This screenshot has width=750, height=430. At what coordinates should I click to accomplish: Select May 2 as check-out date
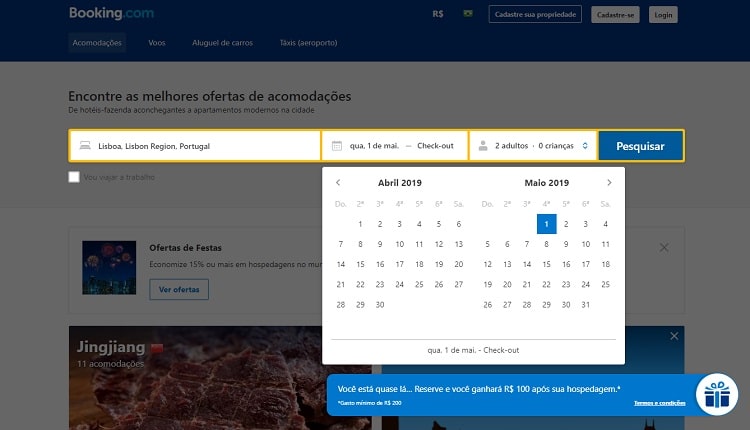[x=566, y=224]
